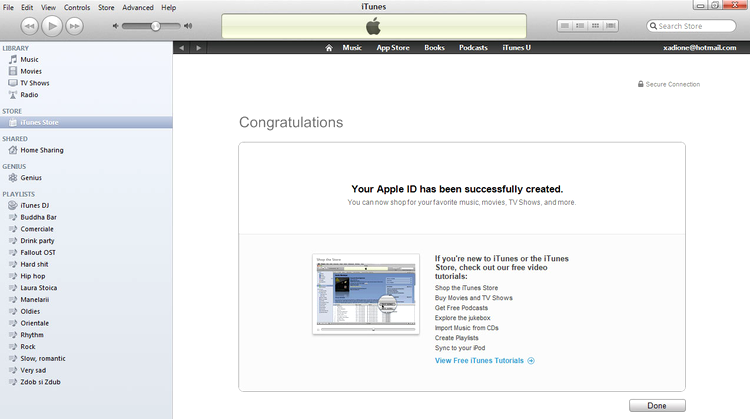
Task: Click the volume slider knob
Action: (155, 26)
